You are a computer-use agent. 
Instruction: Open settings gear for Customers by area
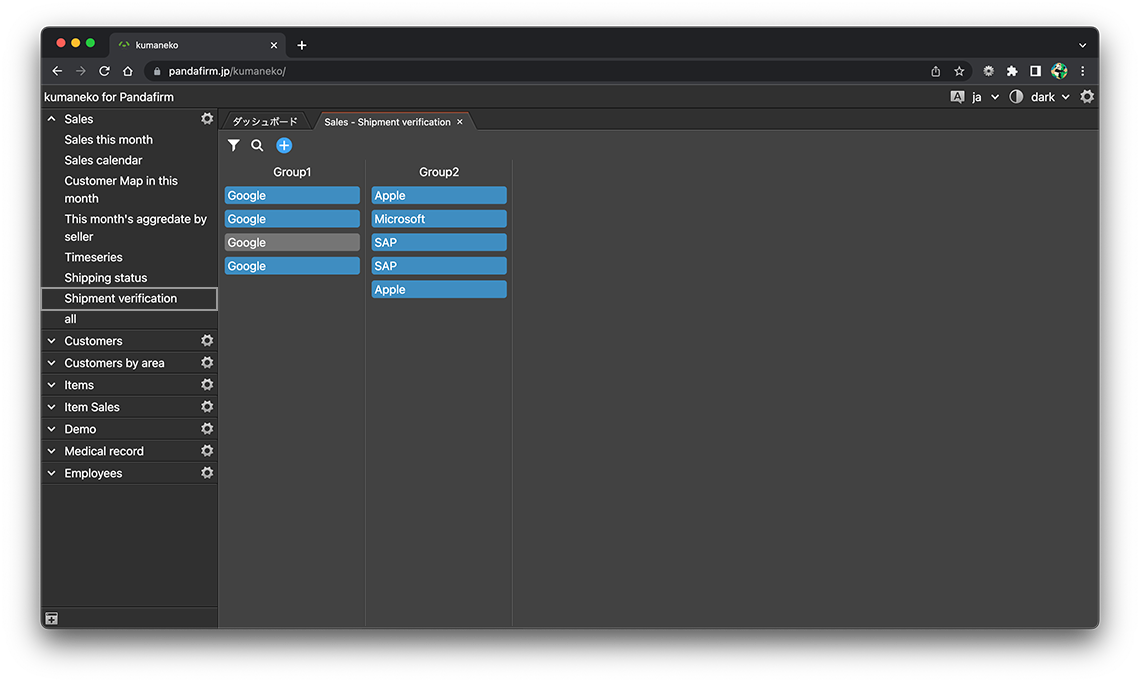coord(207,362)
